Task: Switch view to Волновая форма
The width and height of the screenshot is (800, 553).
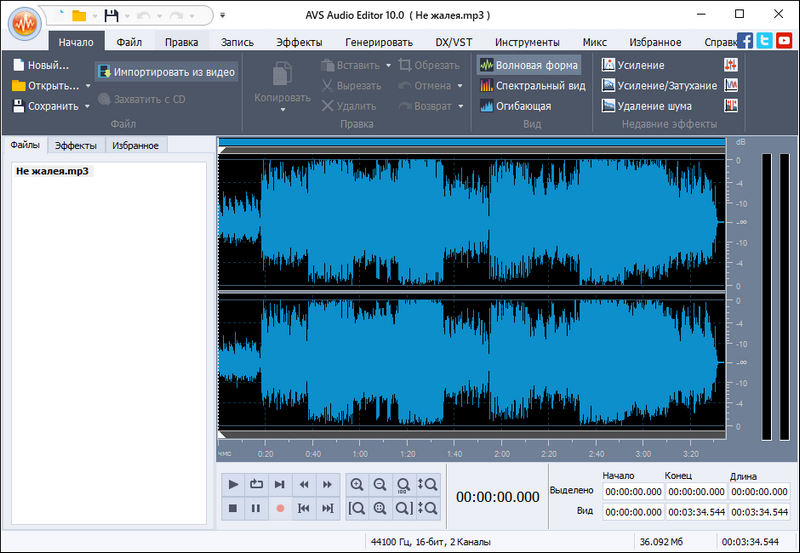Action: point(529,65)
